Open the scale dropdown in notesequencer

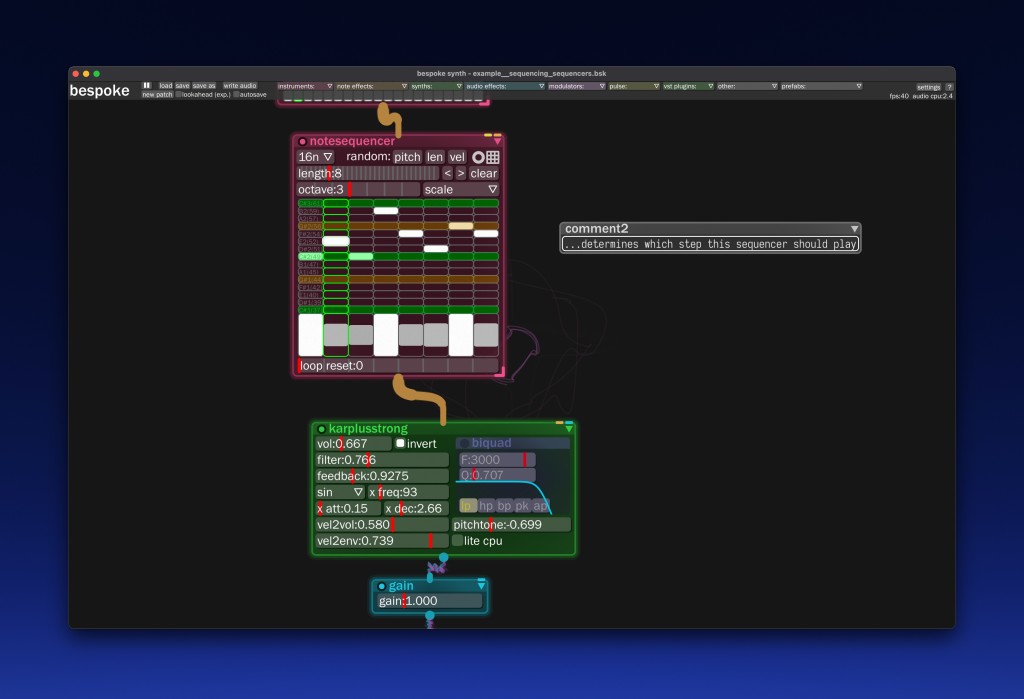pos(460,189)
